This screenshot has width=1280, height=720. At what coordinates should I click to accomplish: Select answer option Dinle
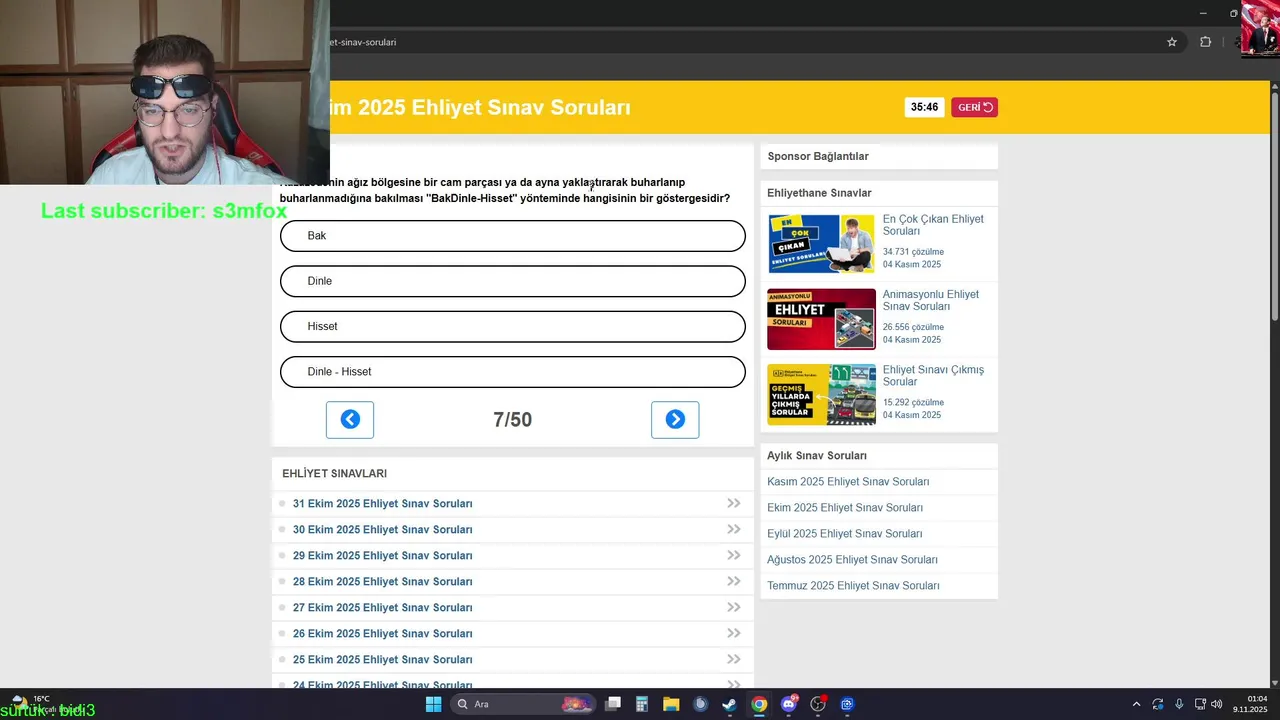tap(513, 281)
